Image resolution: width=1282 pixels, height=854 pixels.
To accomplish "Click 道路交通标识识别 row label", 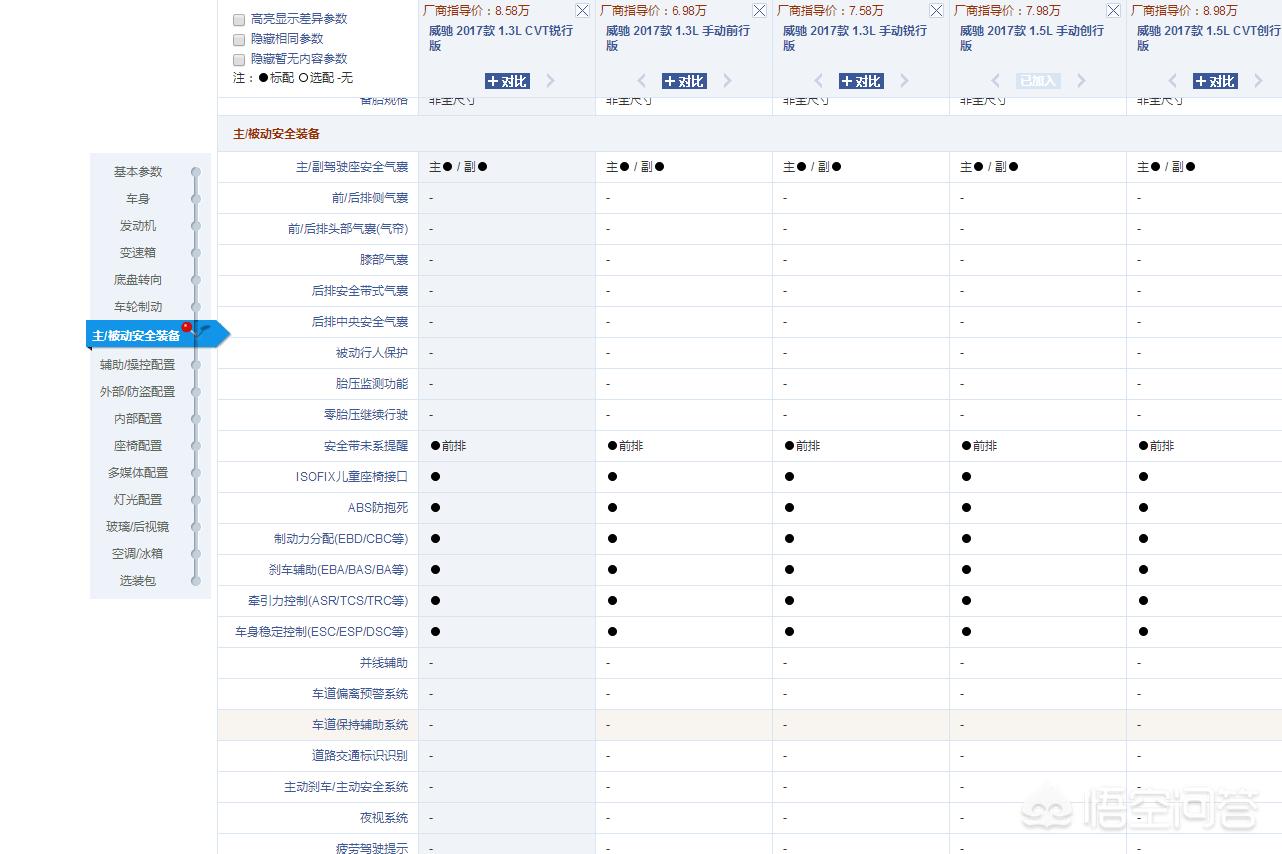I will [360, 756].
